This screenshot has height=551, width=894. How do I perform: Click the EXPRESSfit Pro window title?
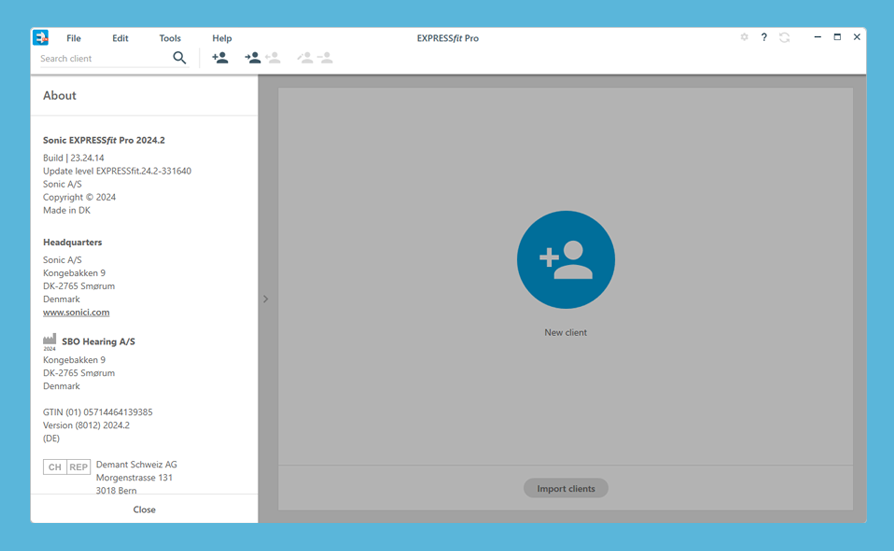pos(448,38)
